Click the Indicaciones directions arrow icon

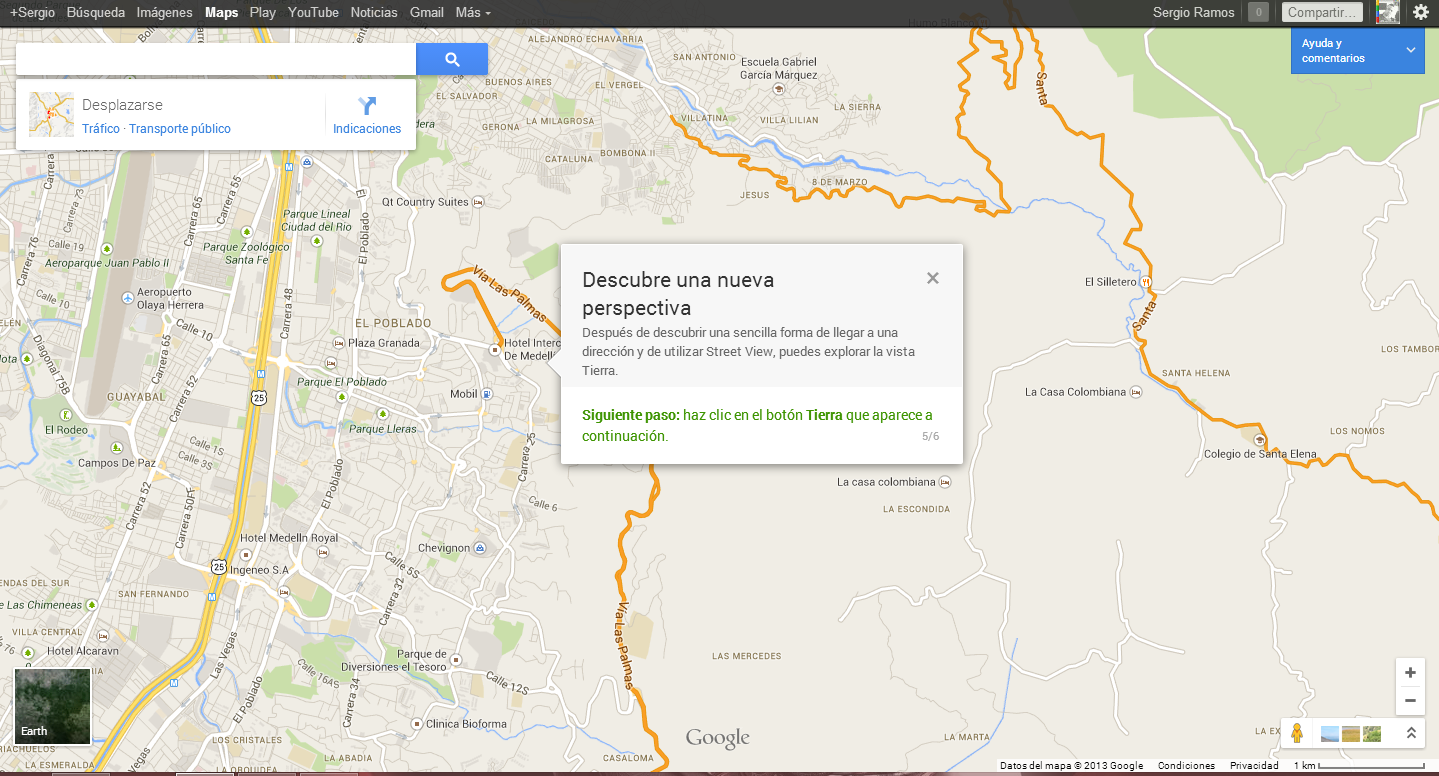367,106
